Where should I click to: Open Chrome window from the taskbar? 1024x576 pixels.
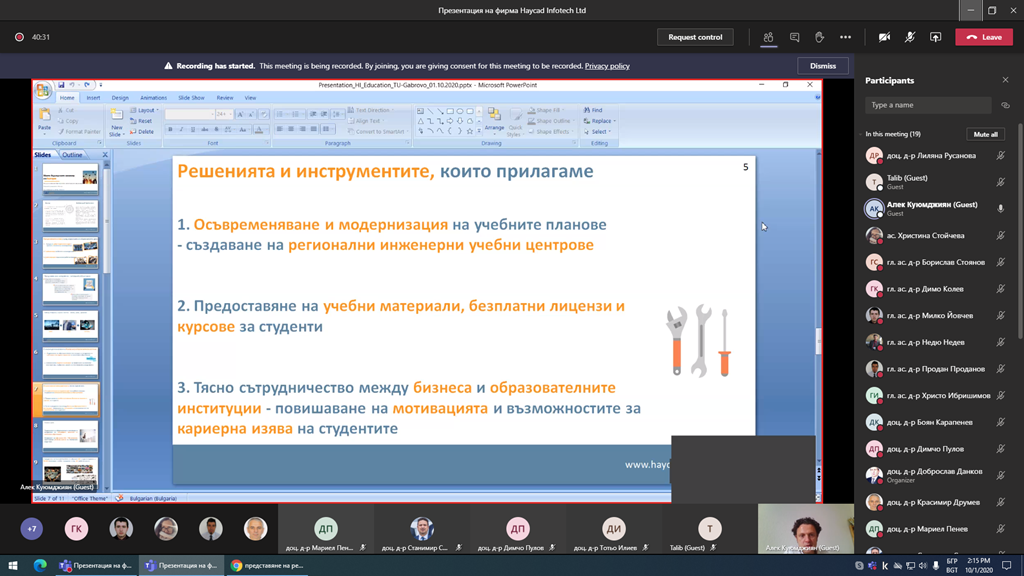pyautogui.click(x=267, y=565)
